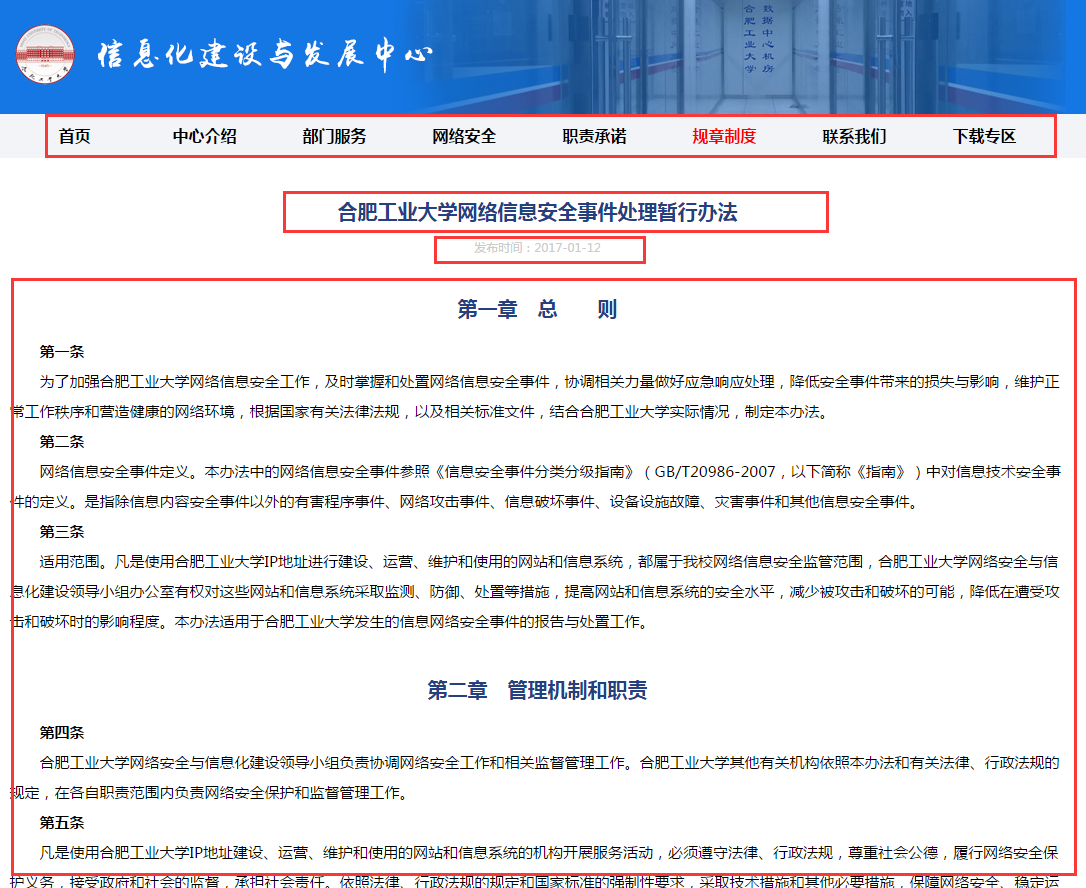The image size is (1086, 888).
Task: Click the 第一章 总则 chapter heading
Action: pos(537,309)
